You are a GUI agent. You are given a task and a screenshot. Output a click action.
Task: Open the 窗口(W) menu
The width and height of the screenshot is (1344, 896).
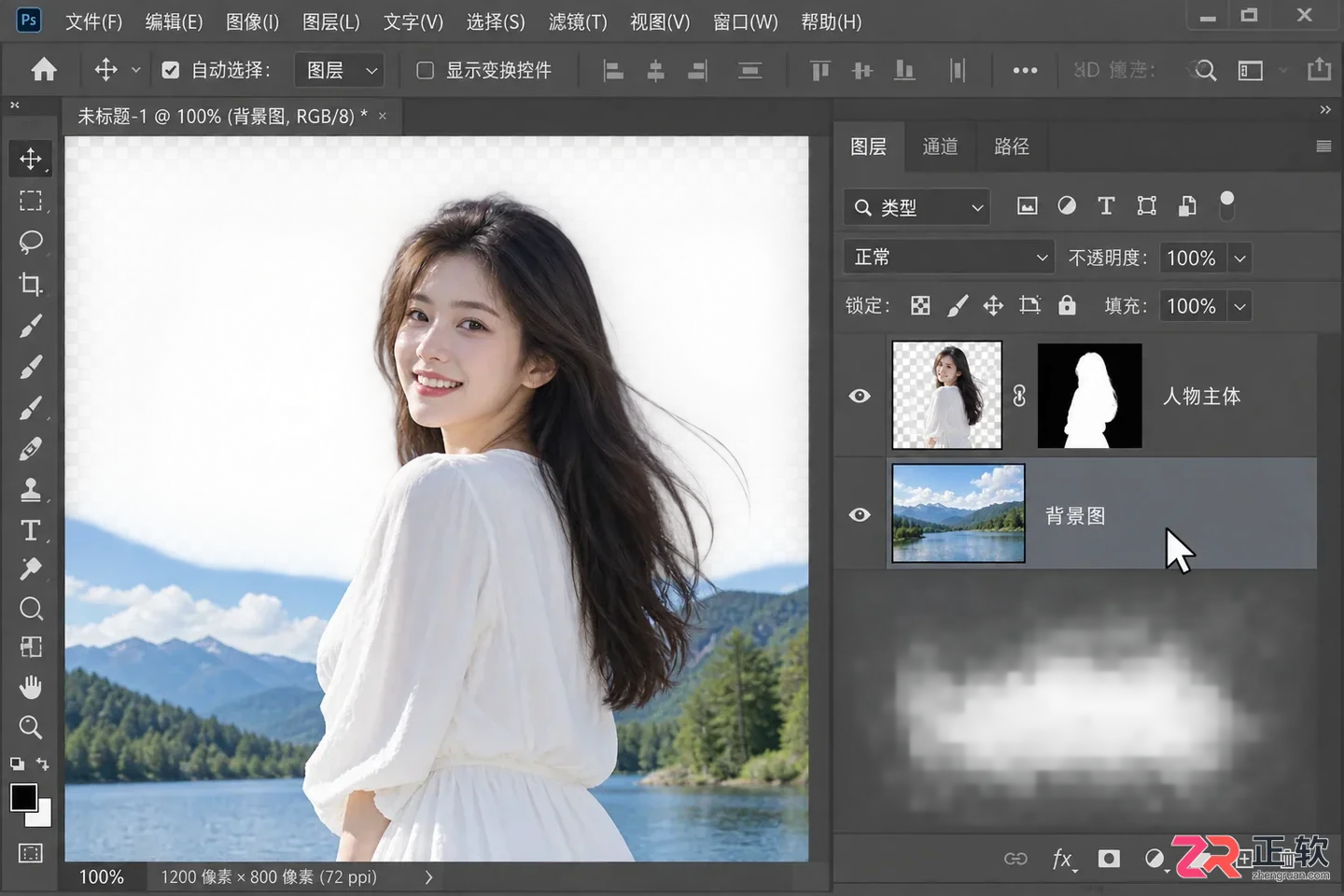[745, 21]
